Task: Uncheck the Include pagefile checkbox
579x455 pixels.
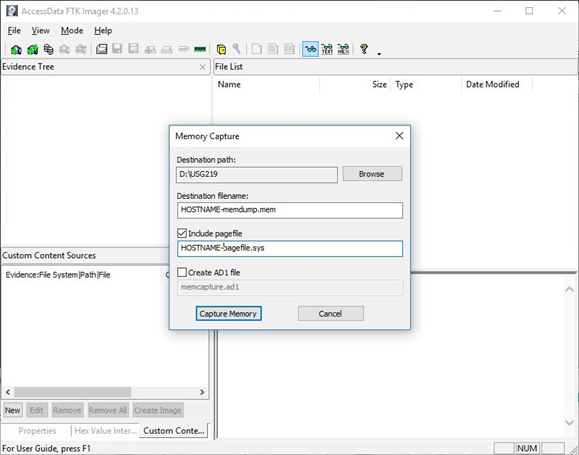Action: click(x=182, y=233)
